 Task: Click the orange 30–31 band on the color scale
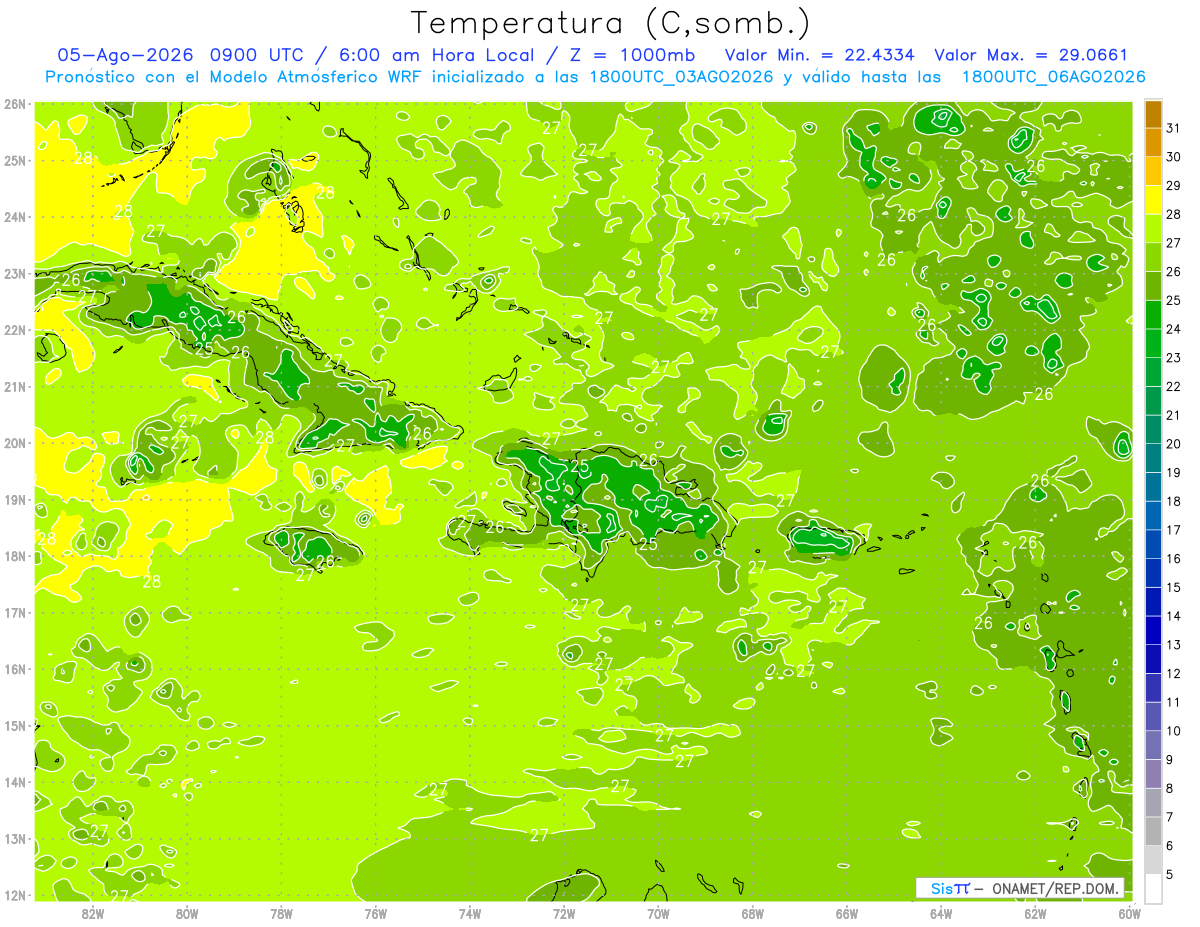point(1153,143)
